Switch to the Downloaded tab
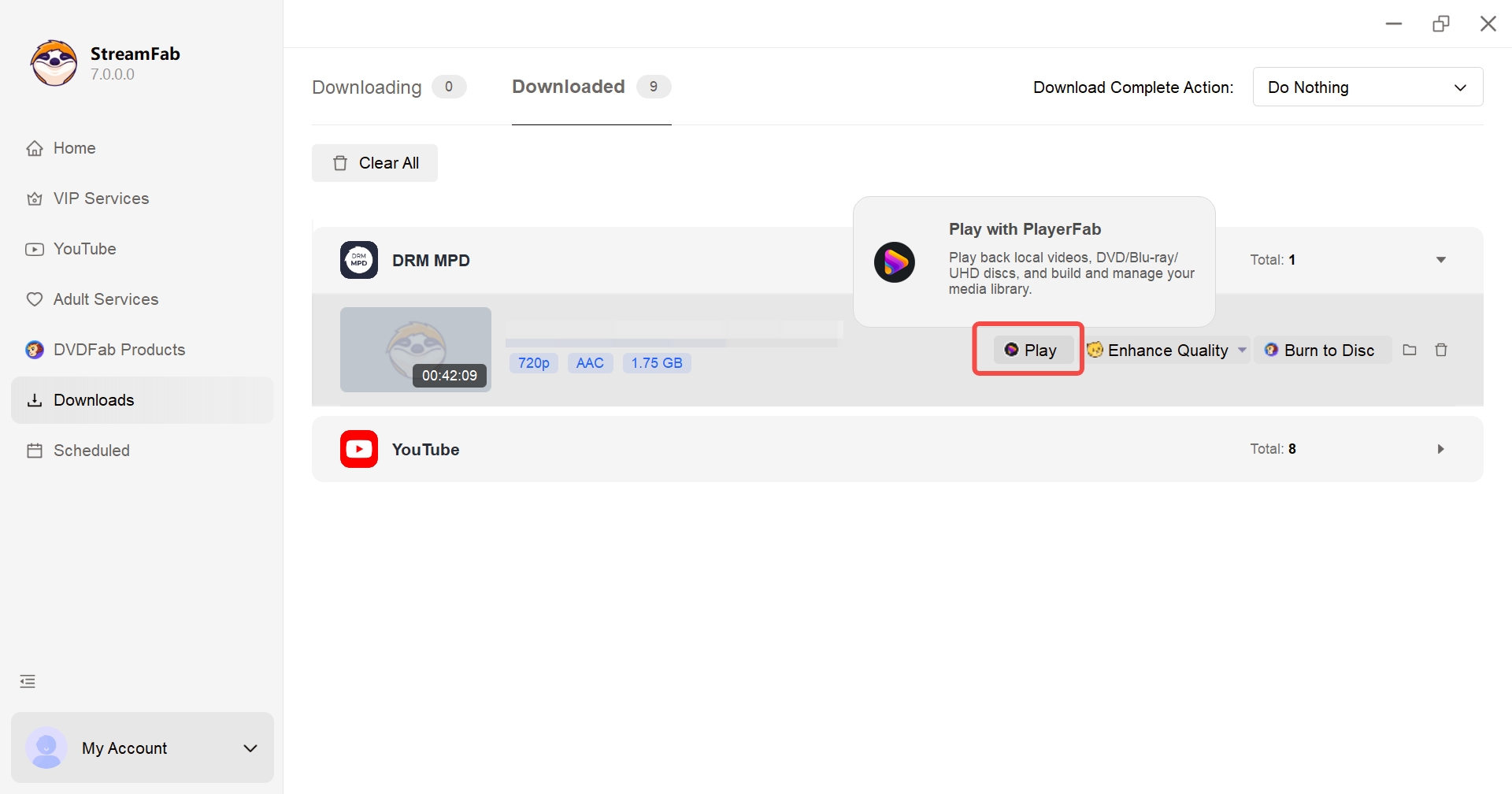The image size is (1512, 794). tap(568, 87)
